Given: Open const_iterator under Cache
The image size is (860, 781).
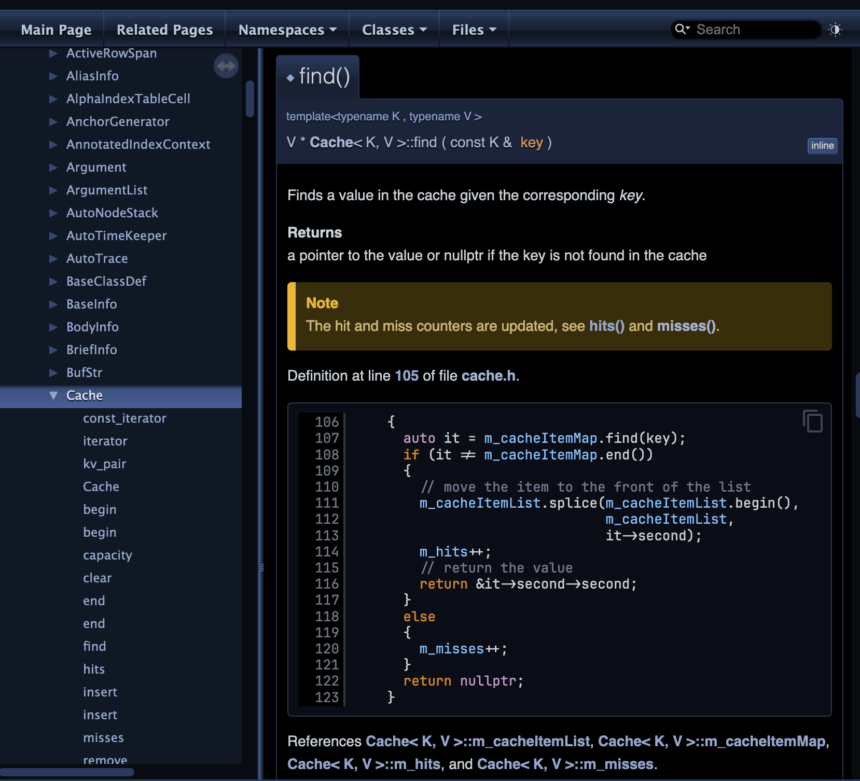Looking at the screenshot, I should (x=125, y=418).
